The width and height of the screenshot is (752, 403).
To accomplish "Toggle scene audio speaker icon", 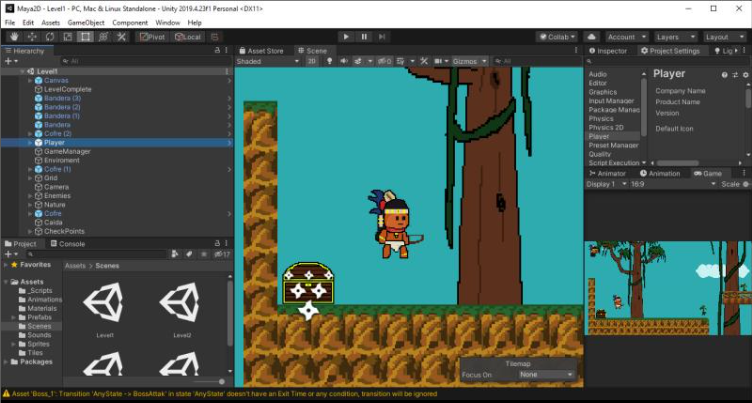I will (x=343, y=61).
